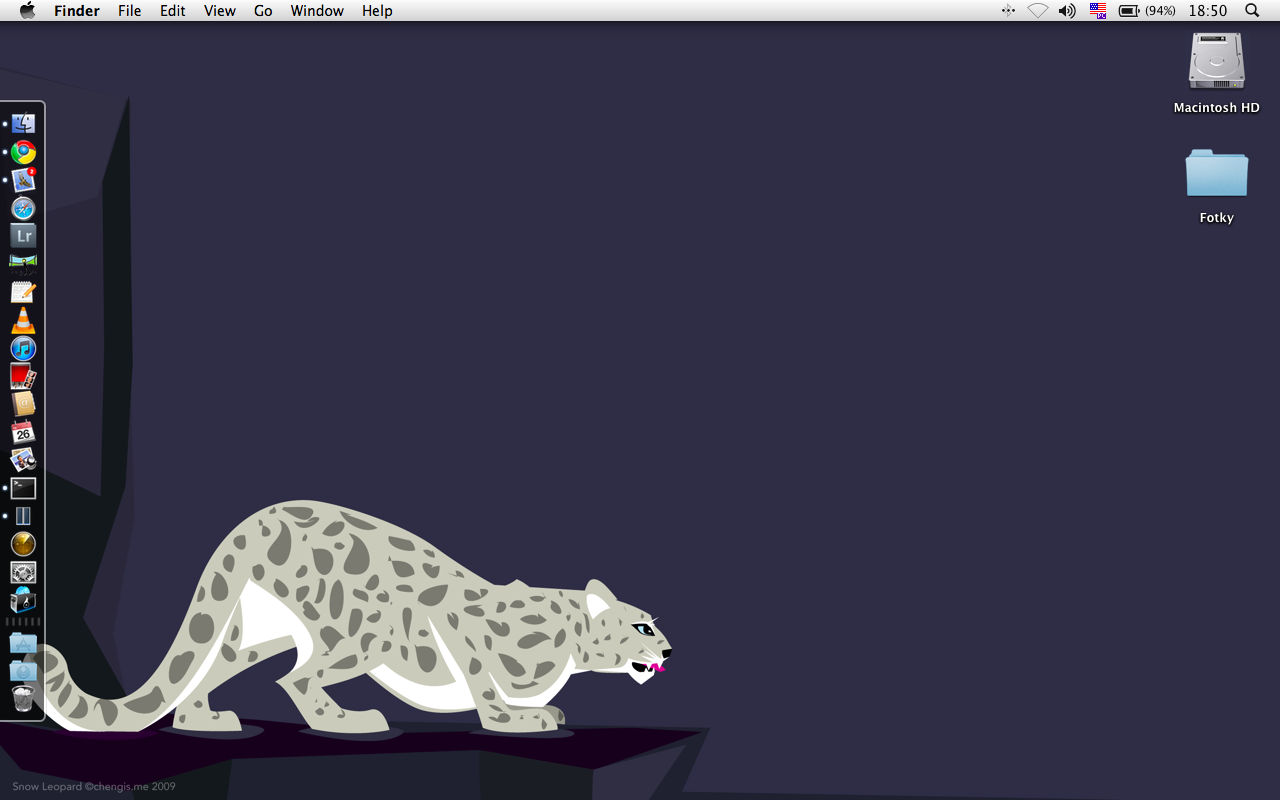
Task: Open the Window menu
Action: [x=317, y=10]
